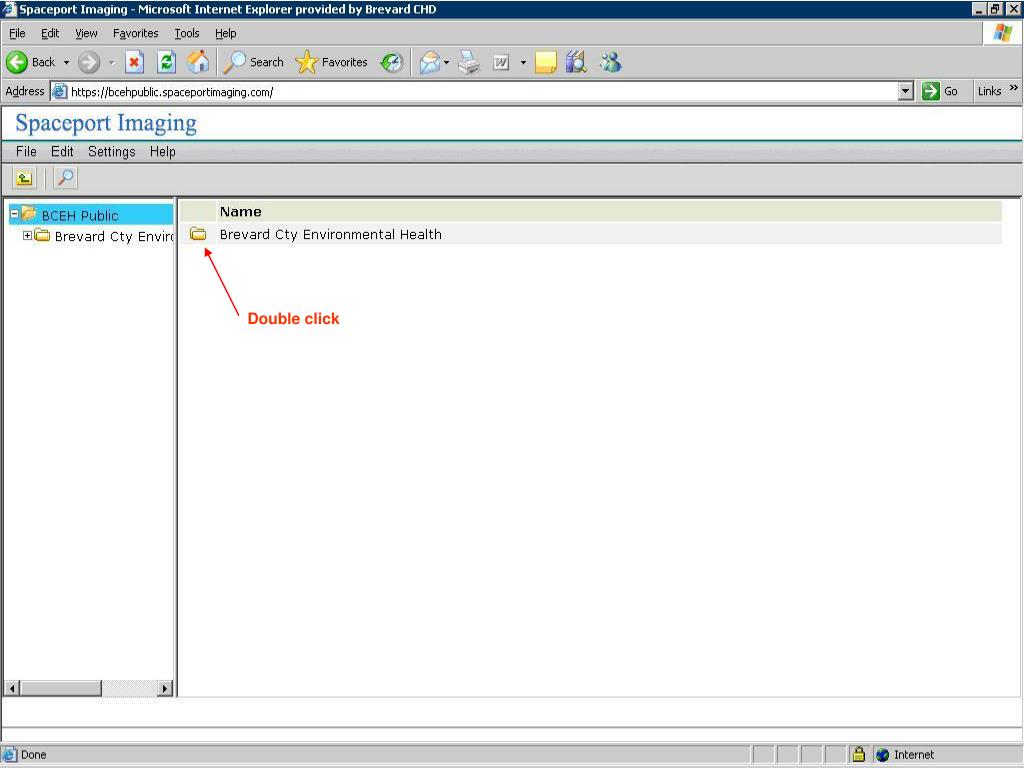Click the Spaceport up-one-folder toolbar icon
The height and width of the screenshot is (768, 1024).
pos(24,178)
